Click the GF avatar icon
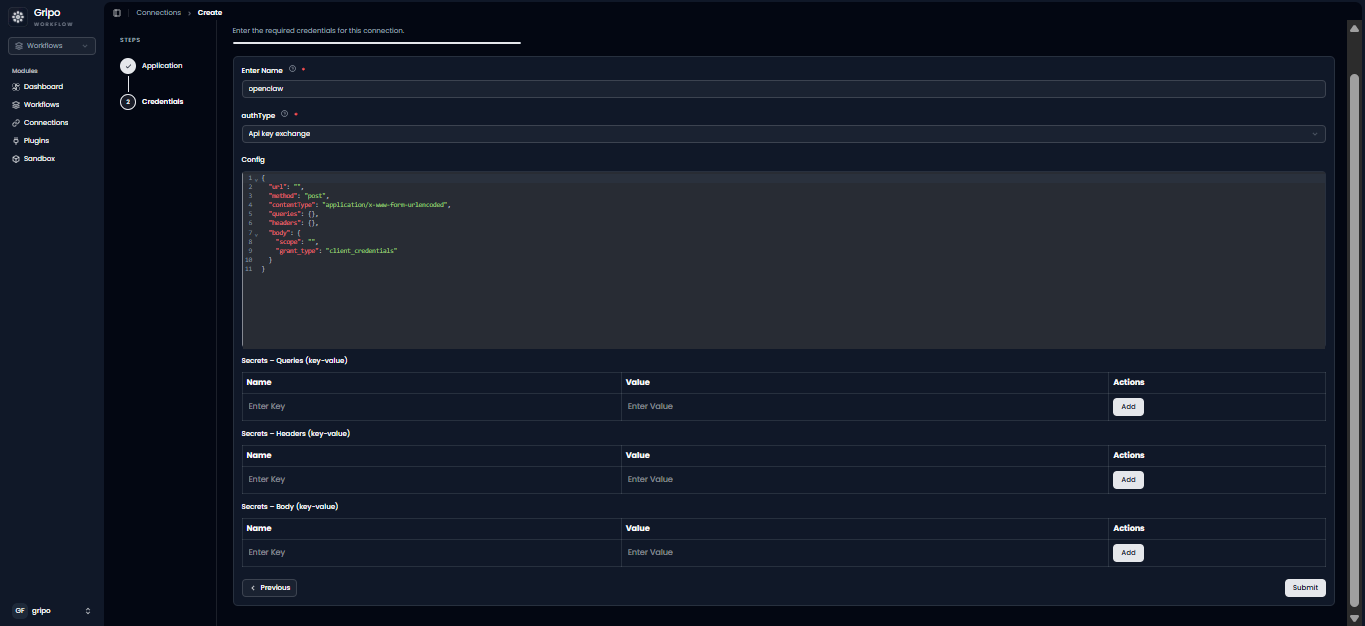1365x626 pixels. (x=20, y=610)
